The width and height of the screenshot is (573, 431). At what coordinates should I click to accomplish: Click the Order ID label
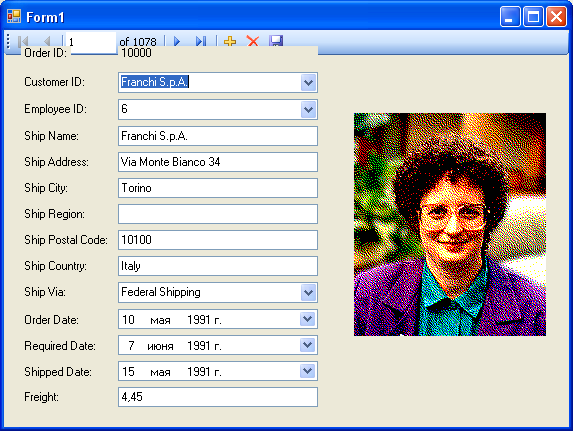coord(45,53)
